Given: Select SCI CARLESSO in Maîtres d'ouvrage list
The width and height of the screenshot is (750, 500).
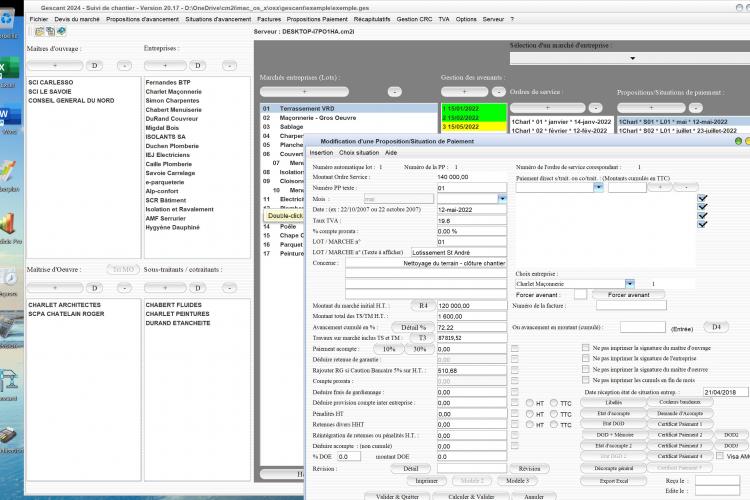Looking at the screenshot, I should (51, 82).
